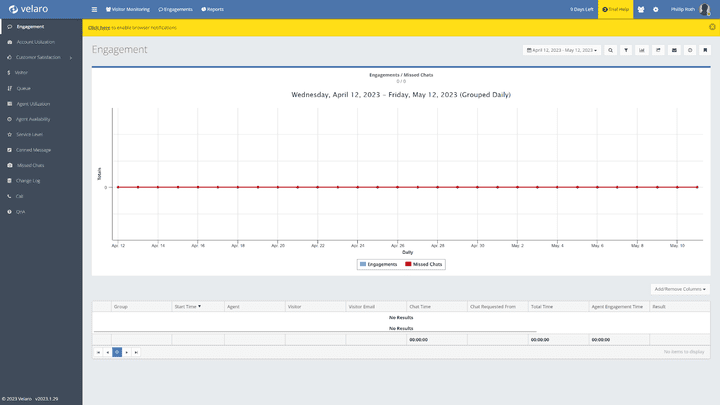This screenshot has width=720, height=405.
Task: Click the bar chart icon button
Action: coord(642,49)
